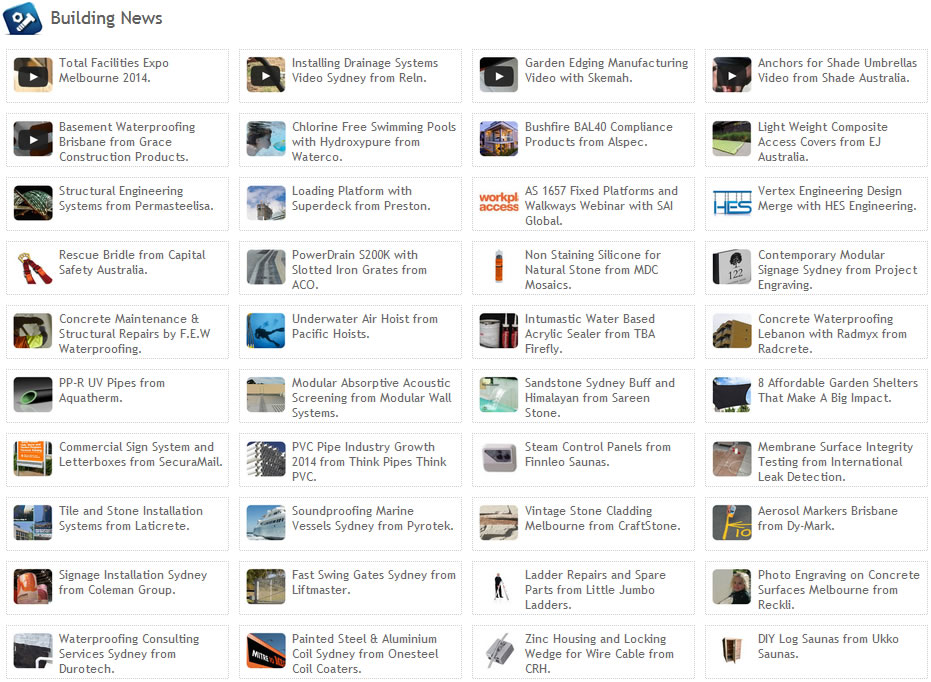The width and height of the screenshot is (931, 682).
Task: Click the Building News heading text
Action: 106,18
